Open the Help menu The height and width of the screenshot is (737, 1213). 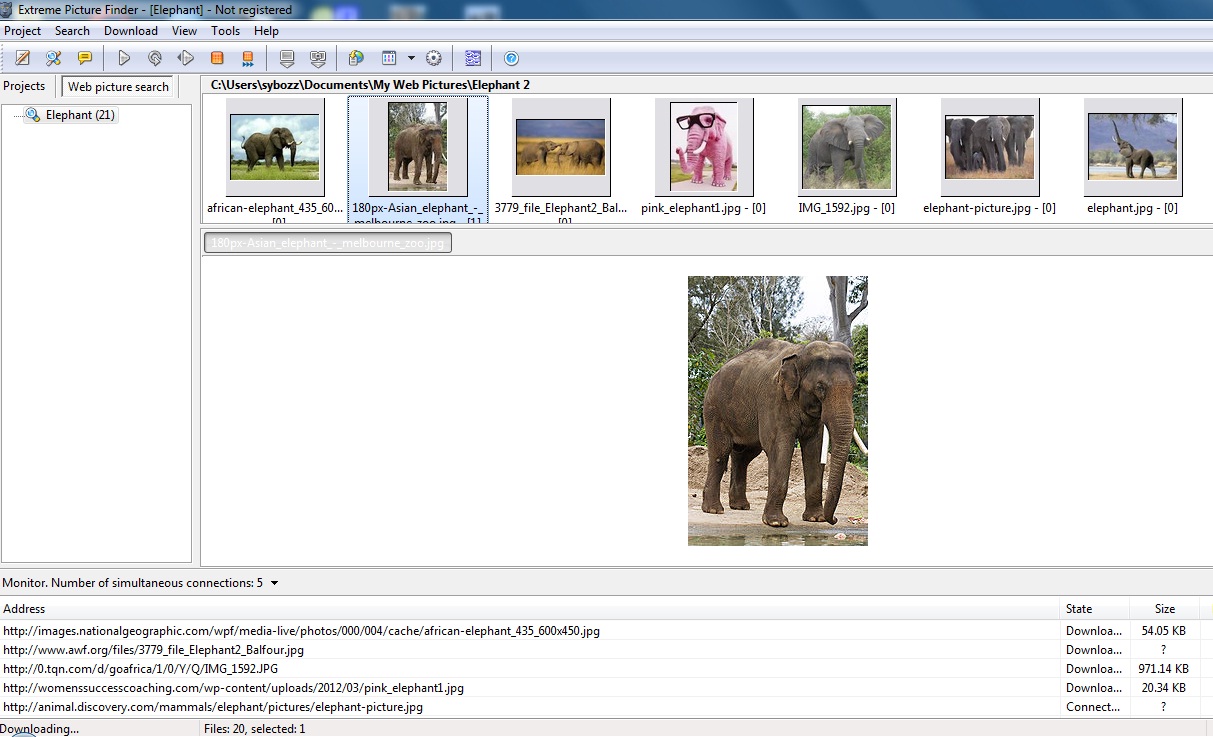[266, 31]
